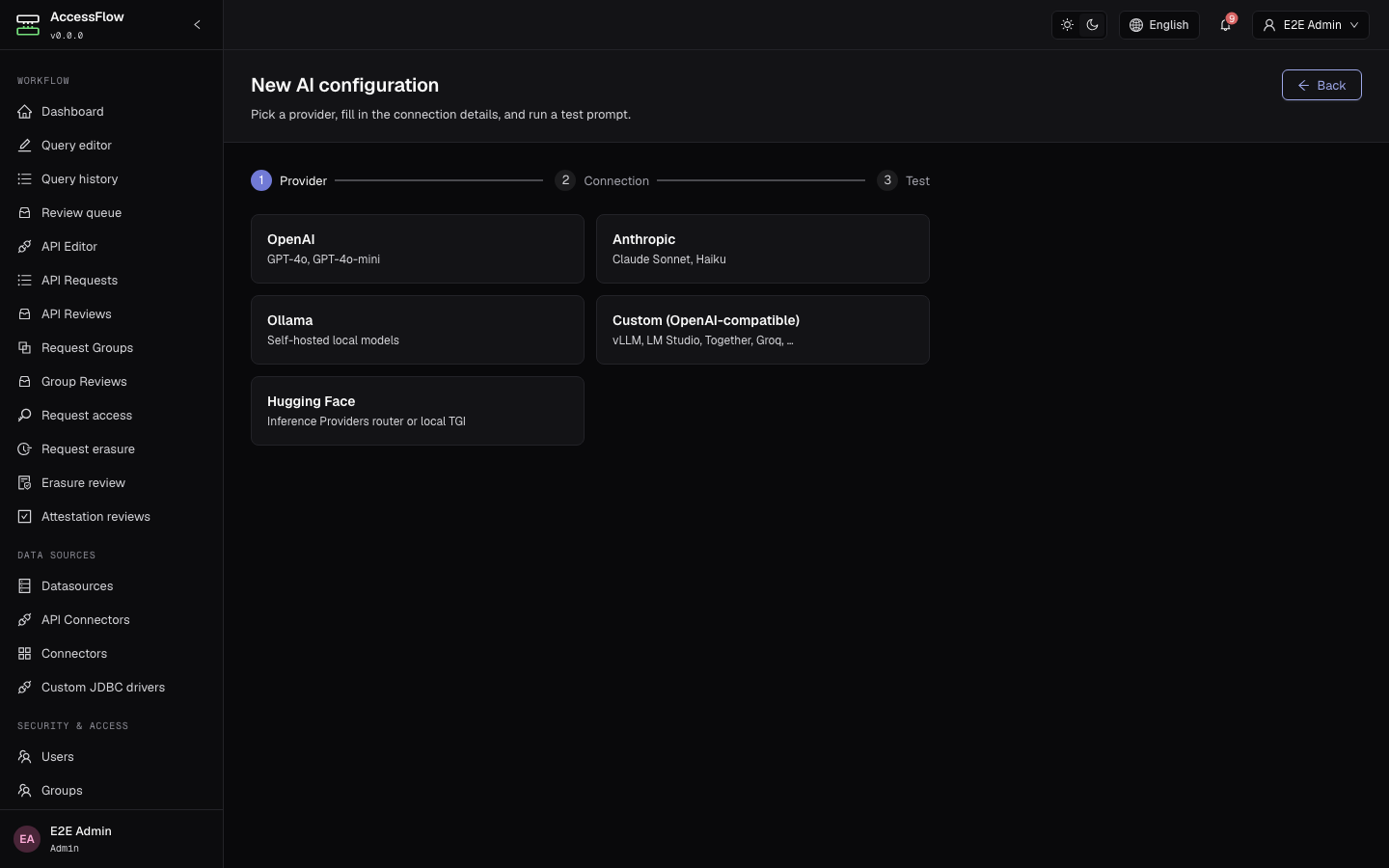Click the v0.0.0 version text

pyautogui.click(x=67, y=36)
